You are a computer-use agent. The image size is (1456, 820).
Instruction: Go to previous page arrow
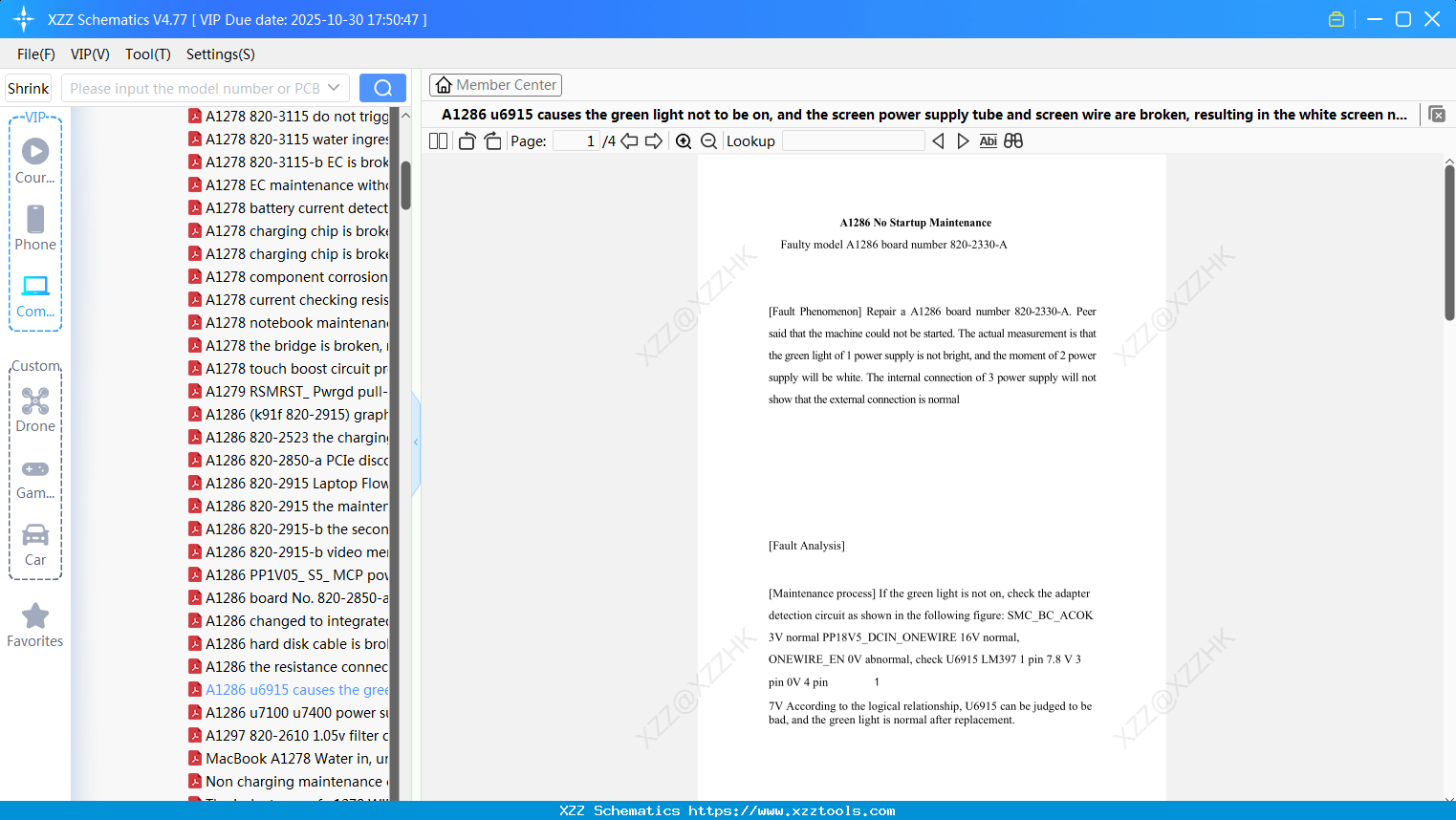tap(629, 140)
